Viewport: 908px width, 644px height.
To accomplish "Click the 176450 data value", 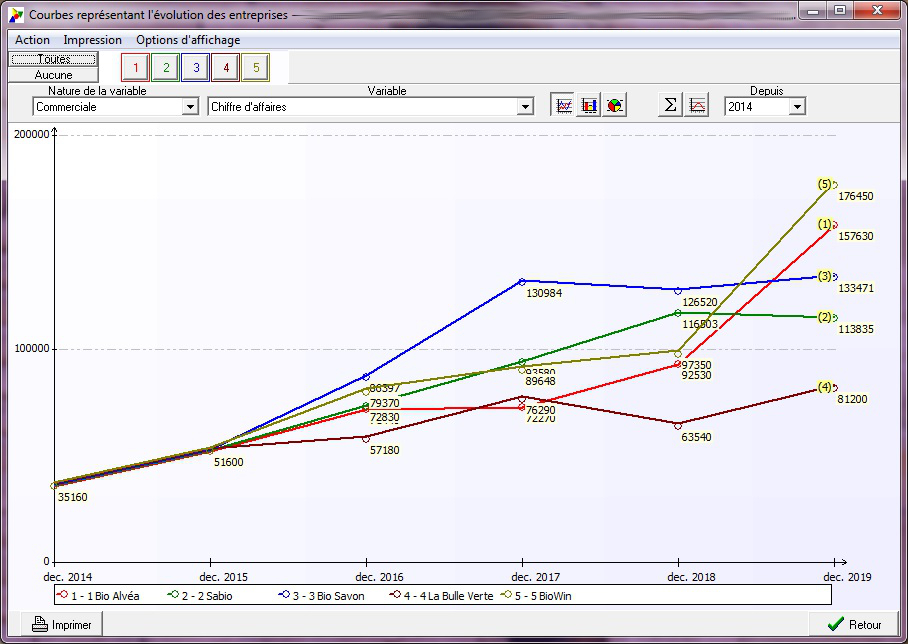I will [x=856, y=196].
